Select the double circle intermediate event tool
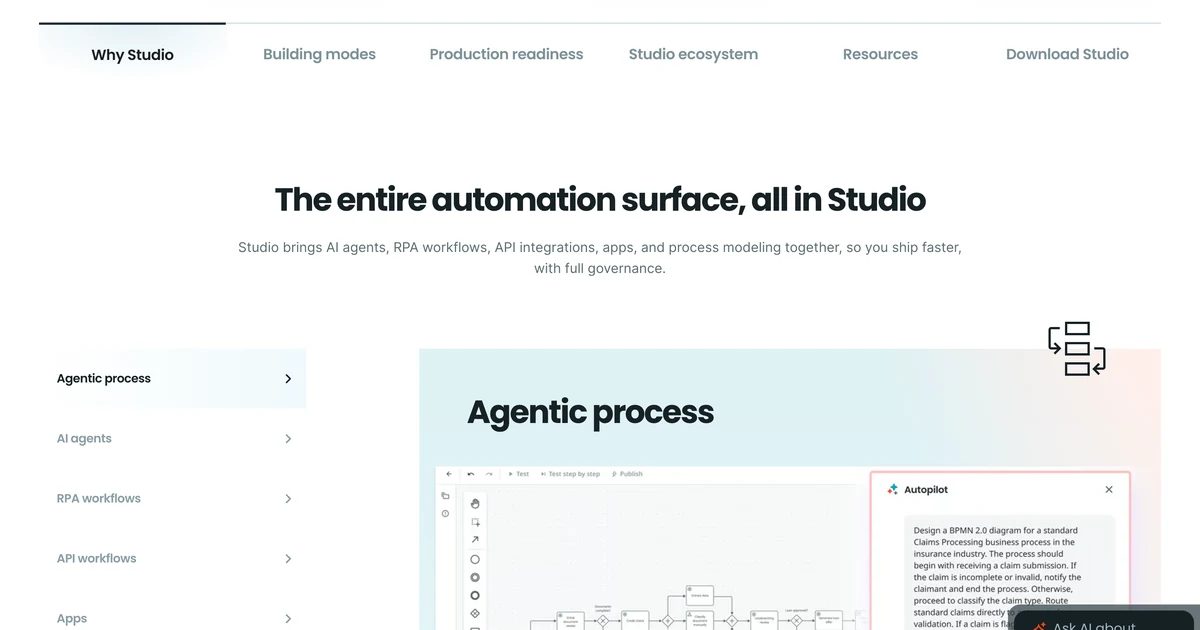 point(475,577)
